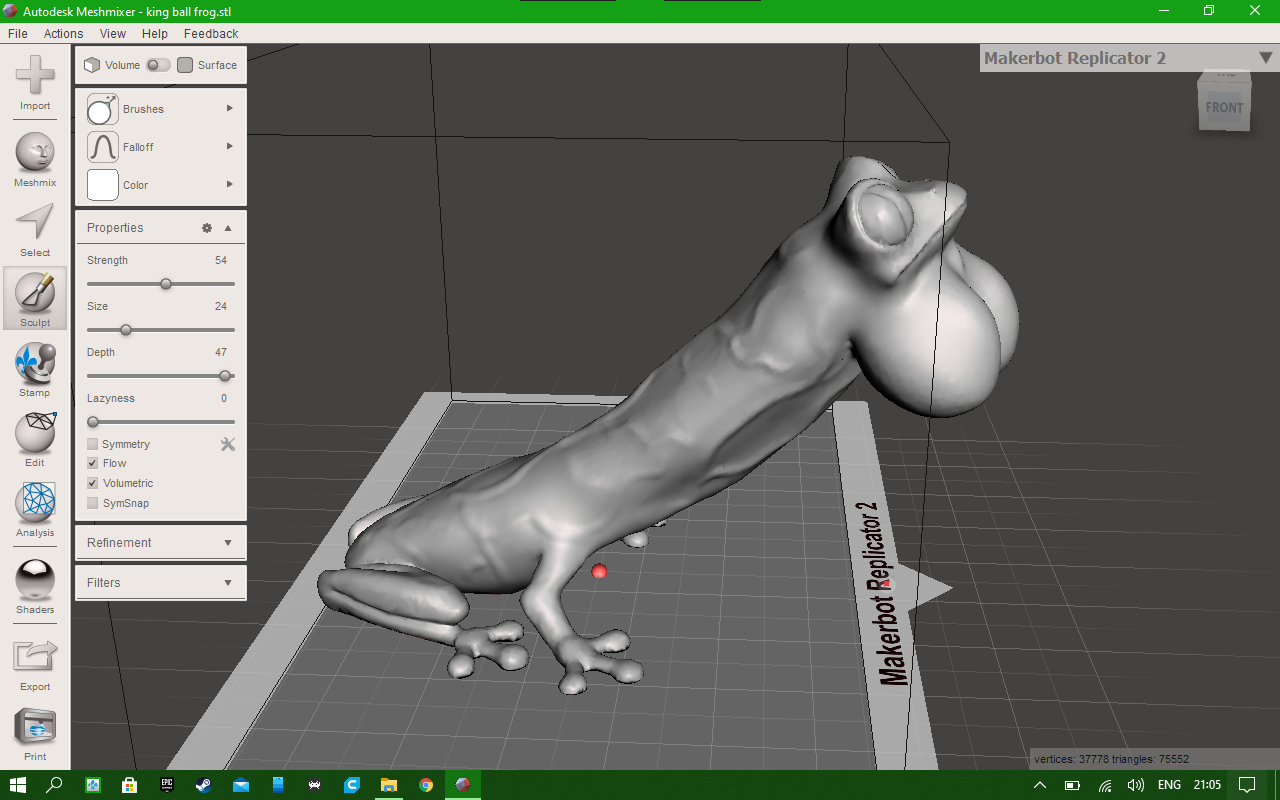The width and height of the screenshot is (1280, 800).
Task: Open the Help menu
Action: [x=155, y=33]
